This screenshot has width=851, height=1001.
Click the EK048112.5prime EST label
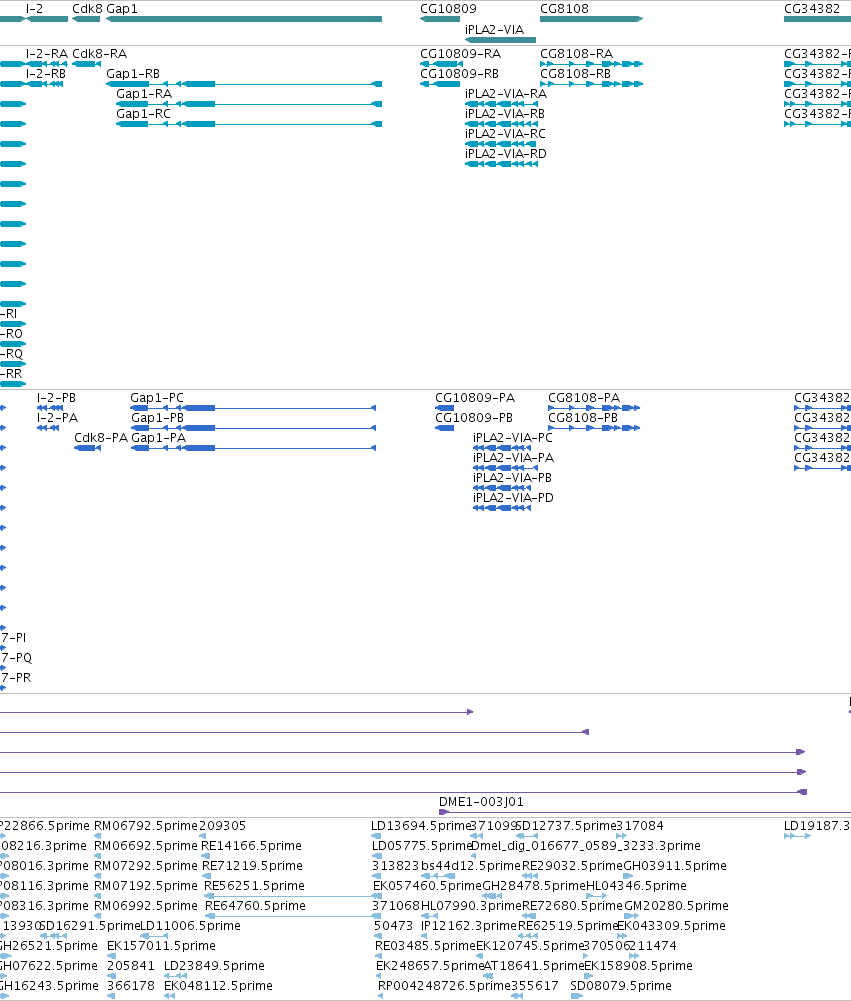coord(218,986)
